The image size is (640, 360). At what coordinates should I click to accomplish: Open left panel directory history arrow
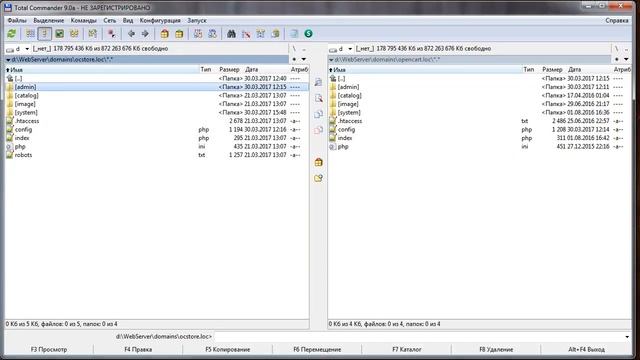[x=304, y=59]
